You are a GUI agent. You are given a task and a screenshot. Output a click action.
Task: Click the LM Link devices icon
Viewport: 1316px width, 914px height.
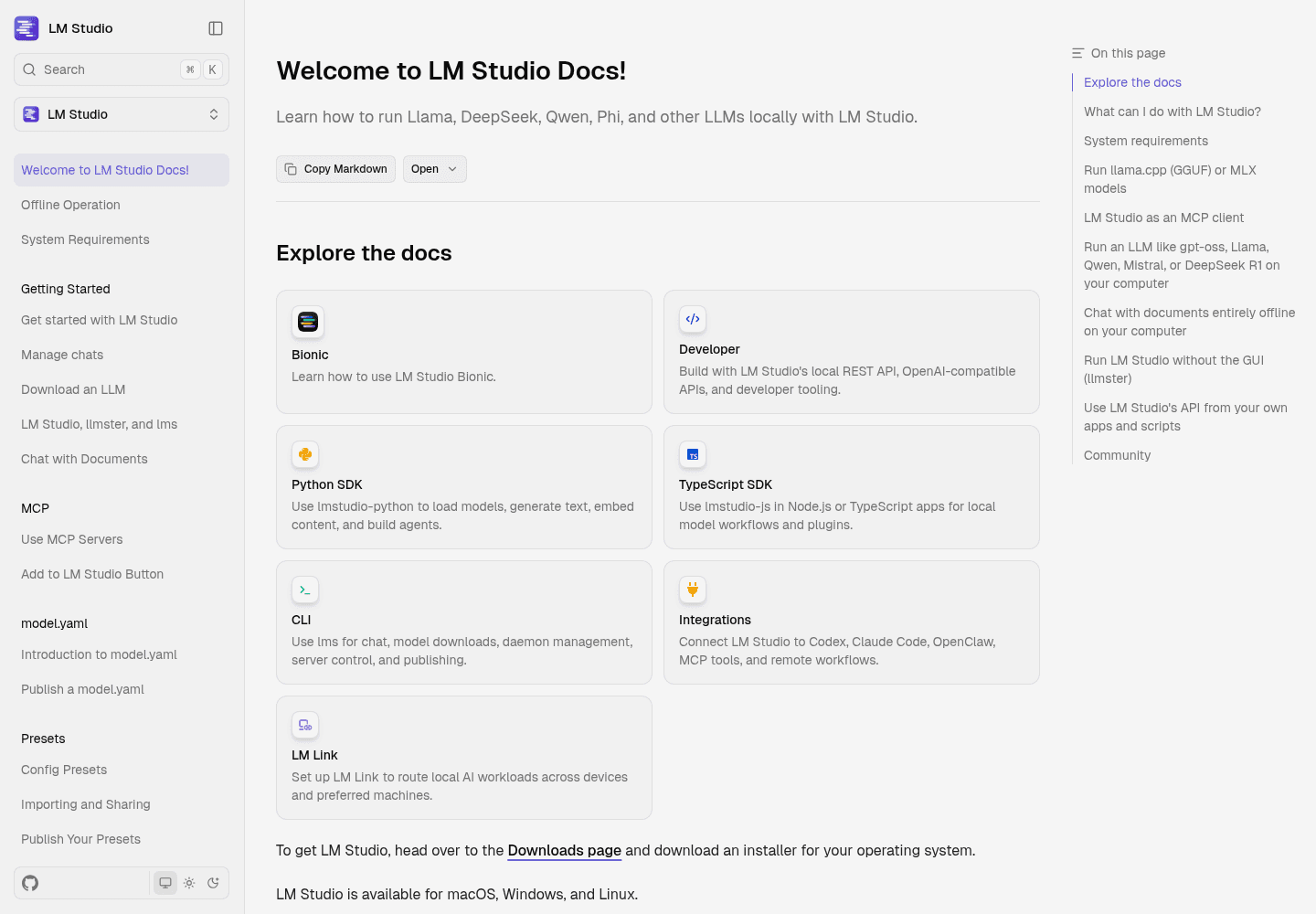(305, 725)
